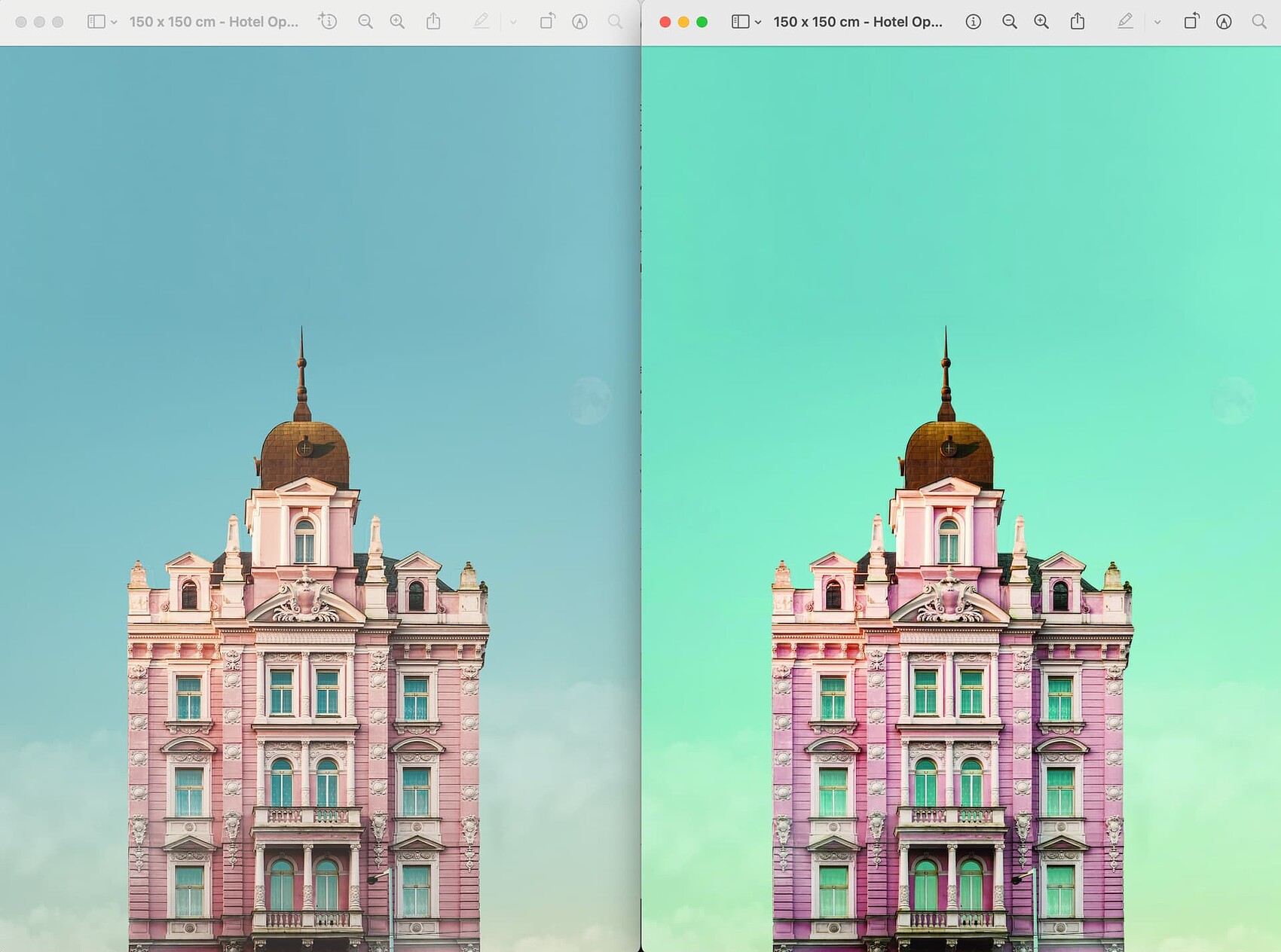Zoom in on right Preview window
The image size is (1281, 952).
pos(1041,22)
